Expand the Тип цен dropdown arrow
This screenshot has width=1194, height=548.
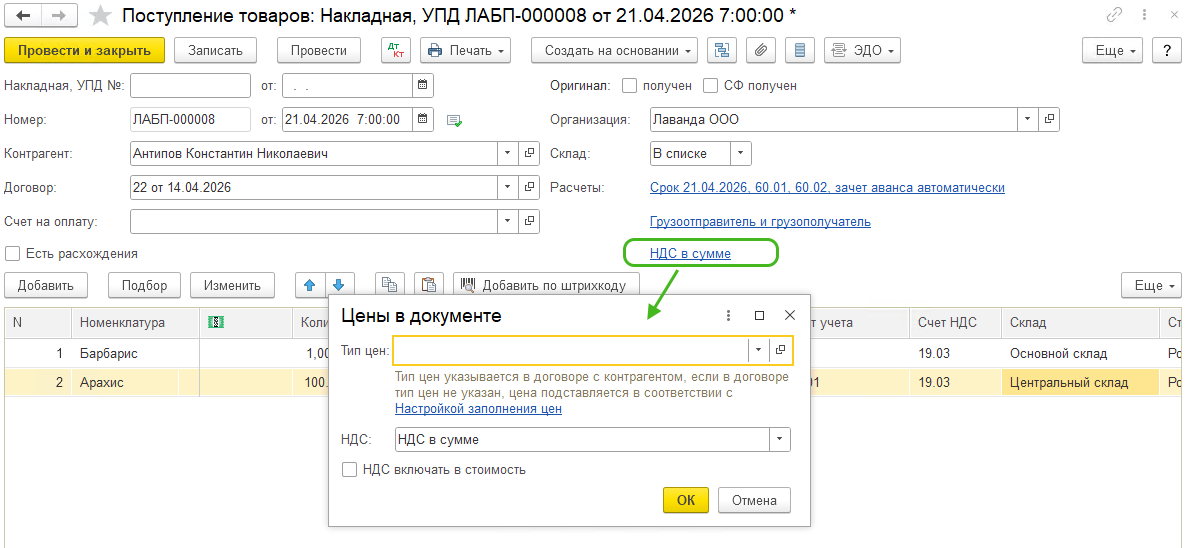(759, 350)
